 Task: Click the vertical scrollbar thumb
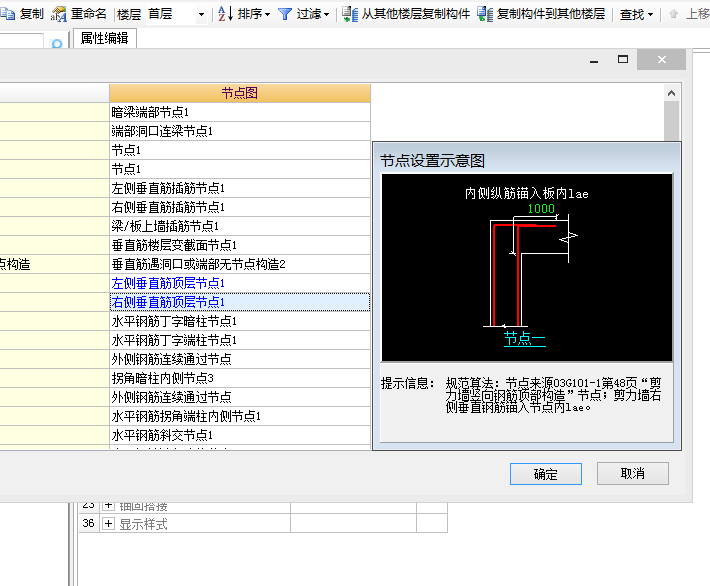point(672,120)
